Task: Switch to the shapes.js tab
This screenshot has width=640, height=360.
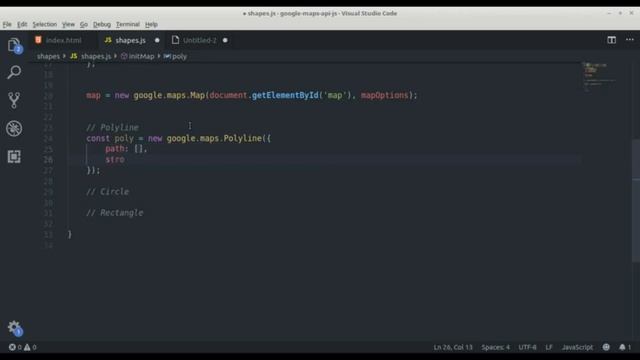Action: 131,40
